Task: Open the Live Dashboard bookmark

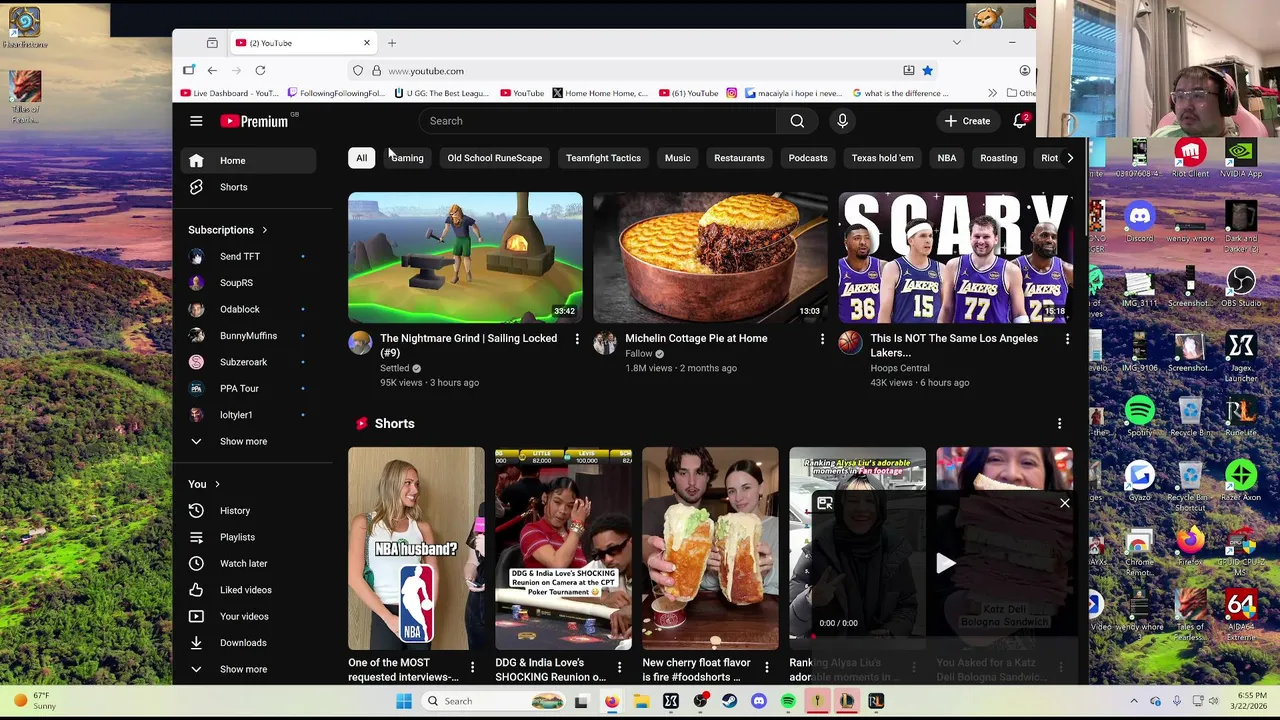Action: [x=229, y=93]
